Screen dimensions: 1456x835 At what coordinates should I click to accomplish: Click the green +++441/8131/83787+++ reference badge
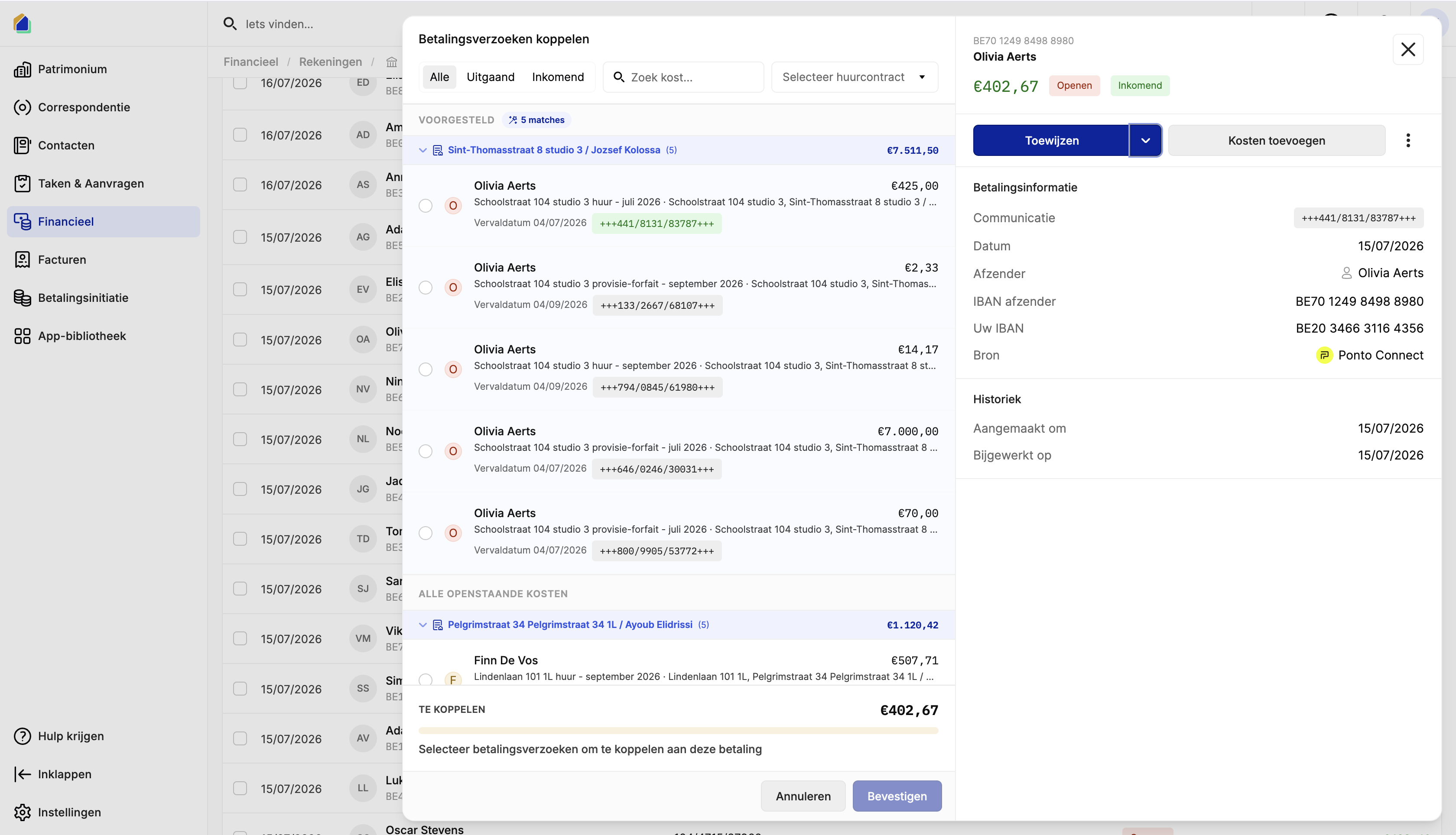tap(656, 223)
